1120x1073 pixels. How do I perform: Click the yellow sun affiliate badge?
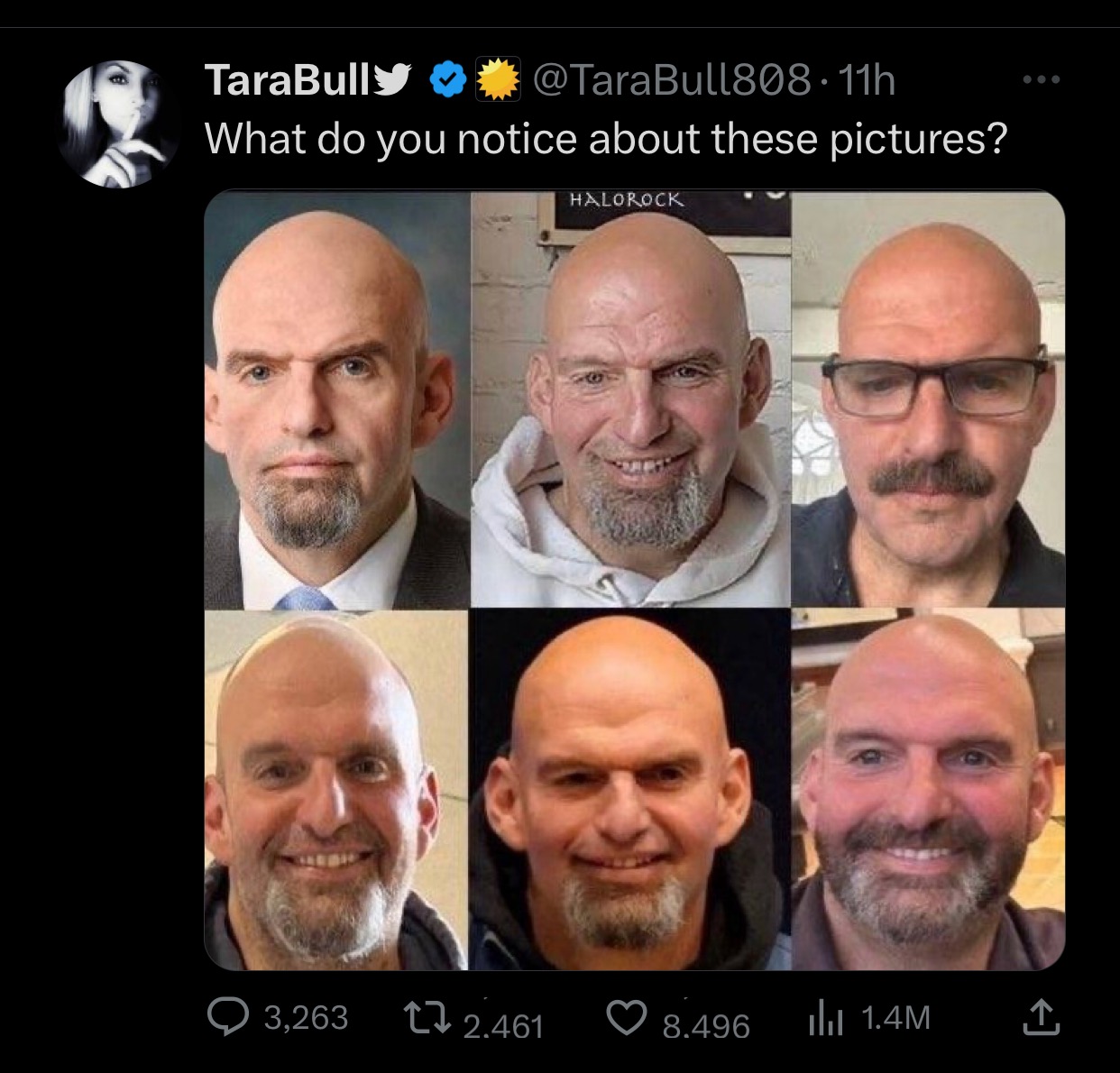(498, 81)
